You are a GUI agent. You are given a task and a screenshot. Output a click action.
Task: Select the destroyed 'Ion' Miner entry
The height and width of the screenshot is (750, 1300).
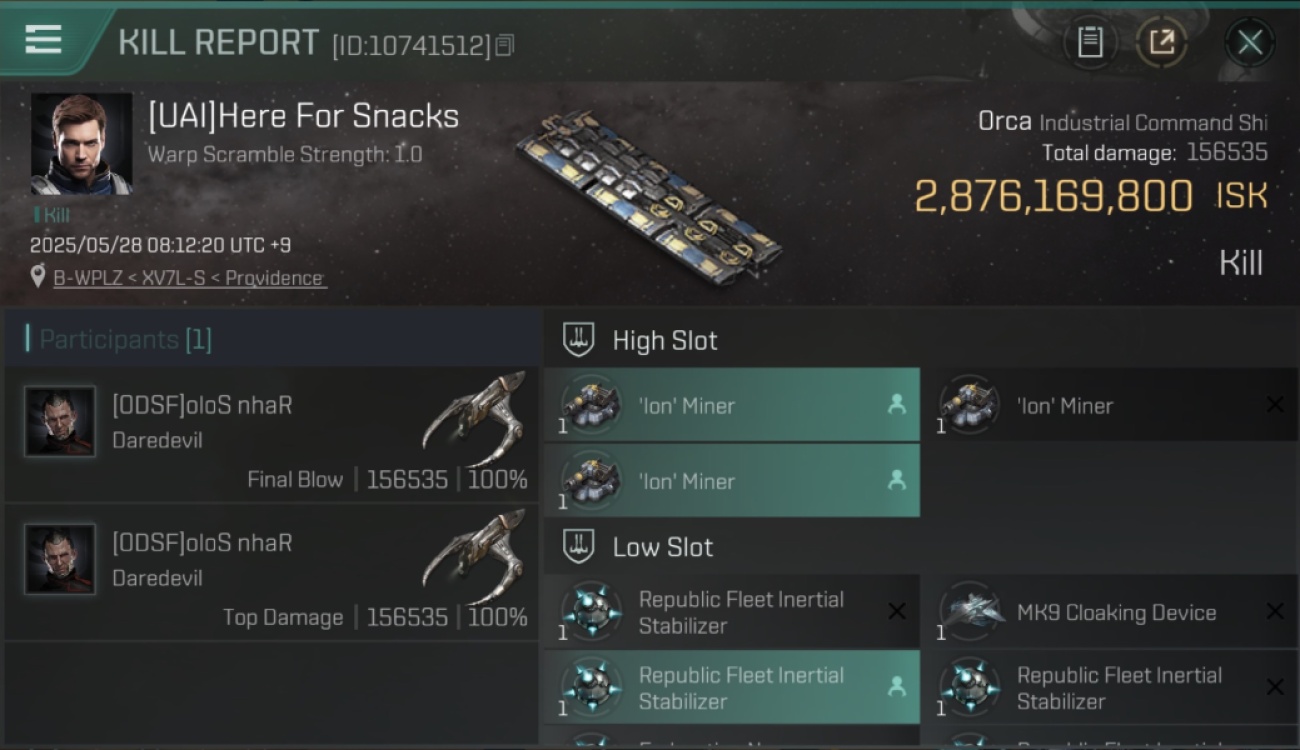point(1108,405)
